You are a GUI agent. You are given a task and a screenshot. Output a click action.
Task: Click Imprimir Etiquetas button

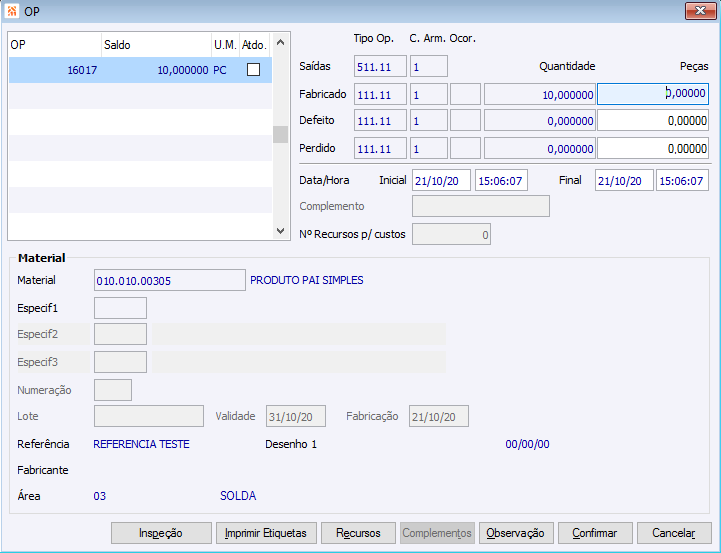point(266,533)
